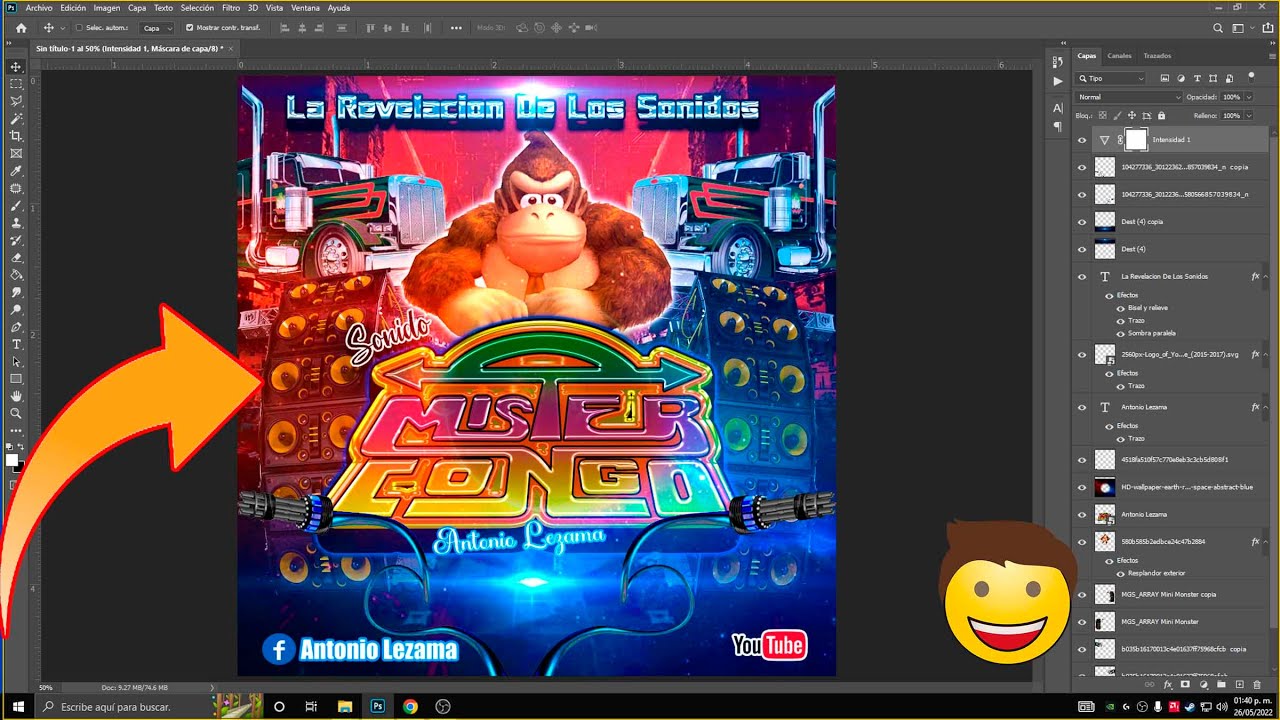Open the three-dots align options menu
The image size is (1280, 720).
pos(457,28)
